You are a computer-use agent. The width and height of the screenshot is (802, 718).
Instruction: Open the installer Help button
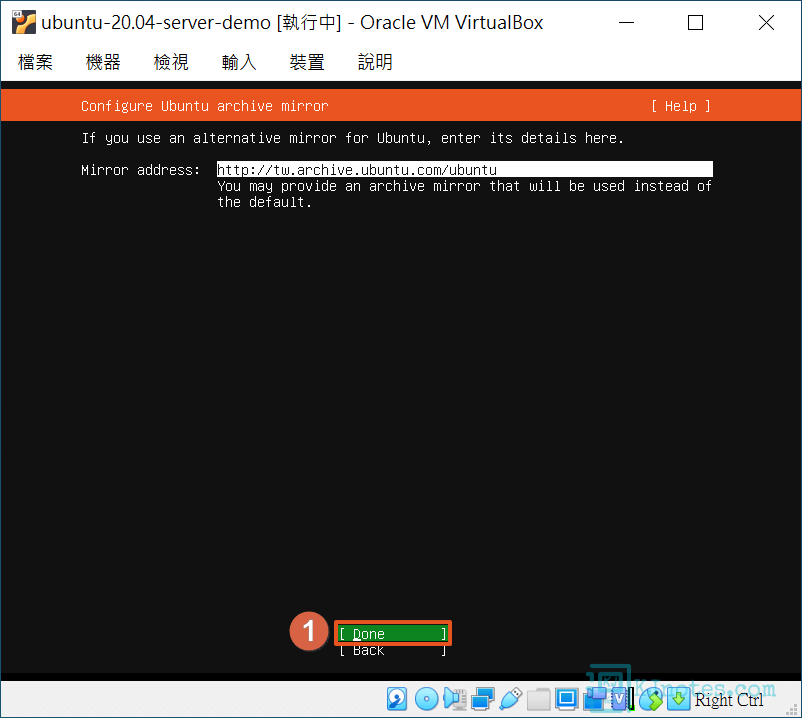pos(680,106)
